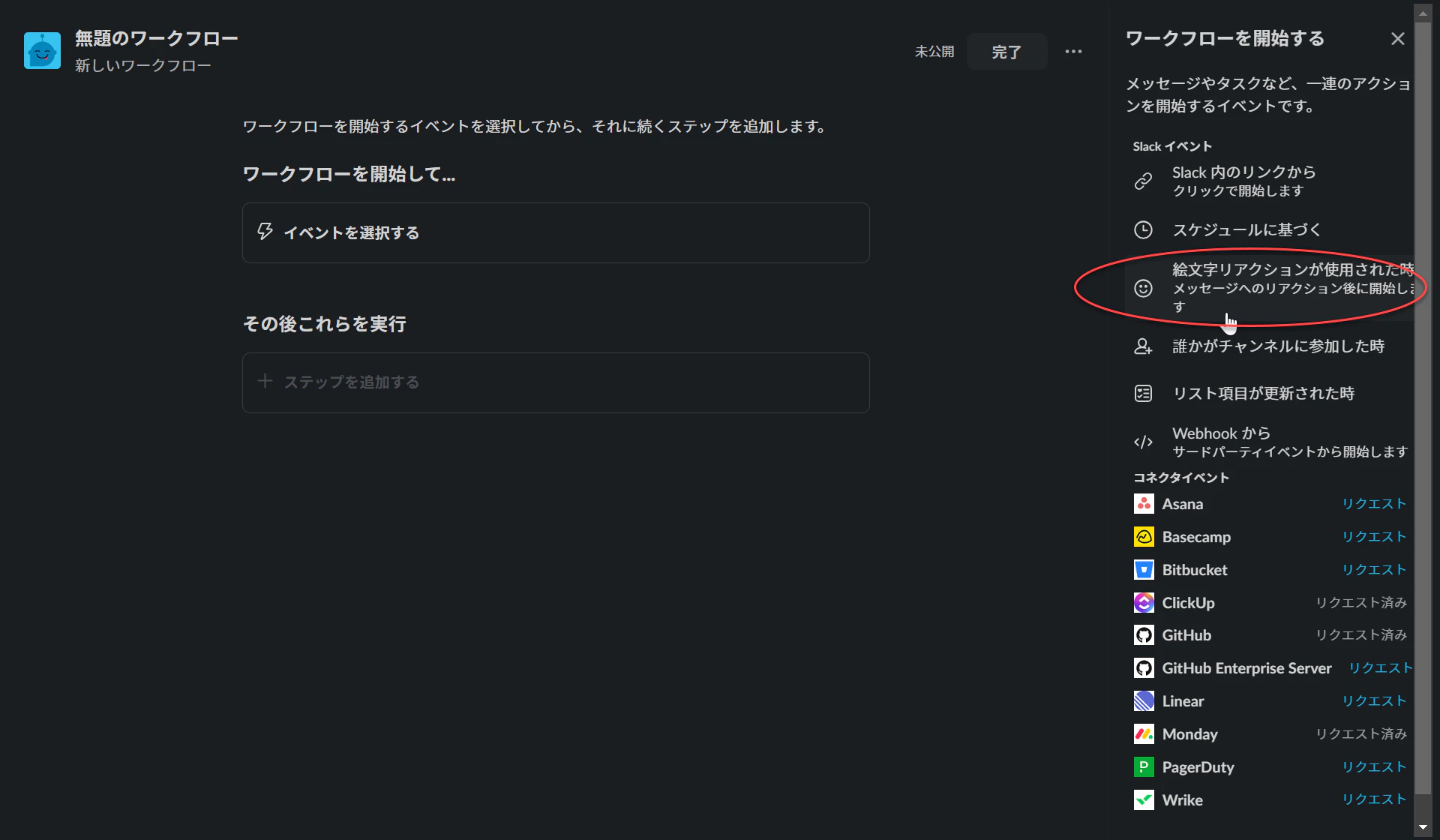The image size is (1440, 840).
Task: Click the ステップを追加する step box
Action: [556, 382]
